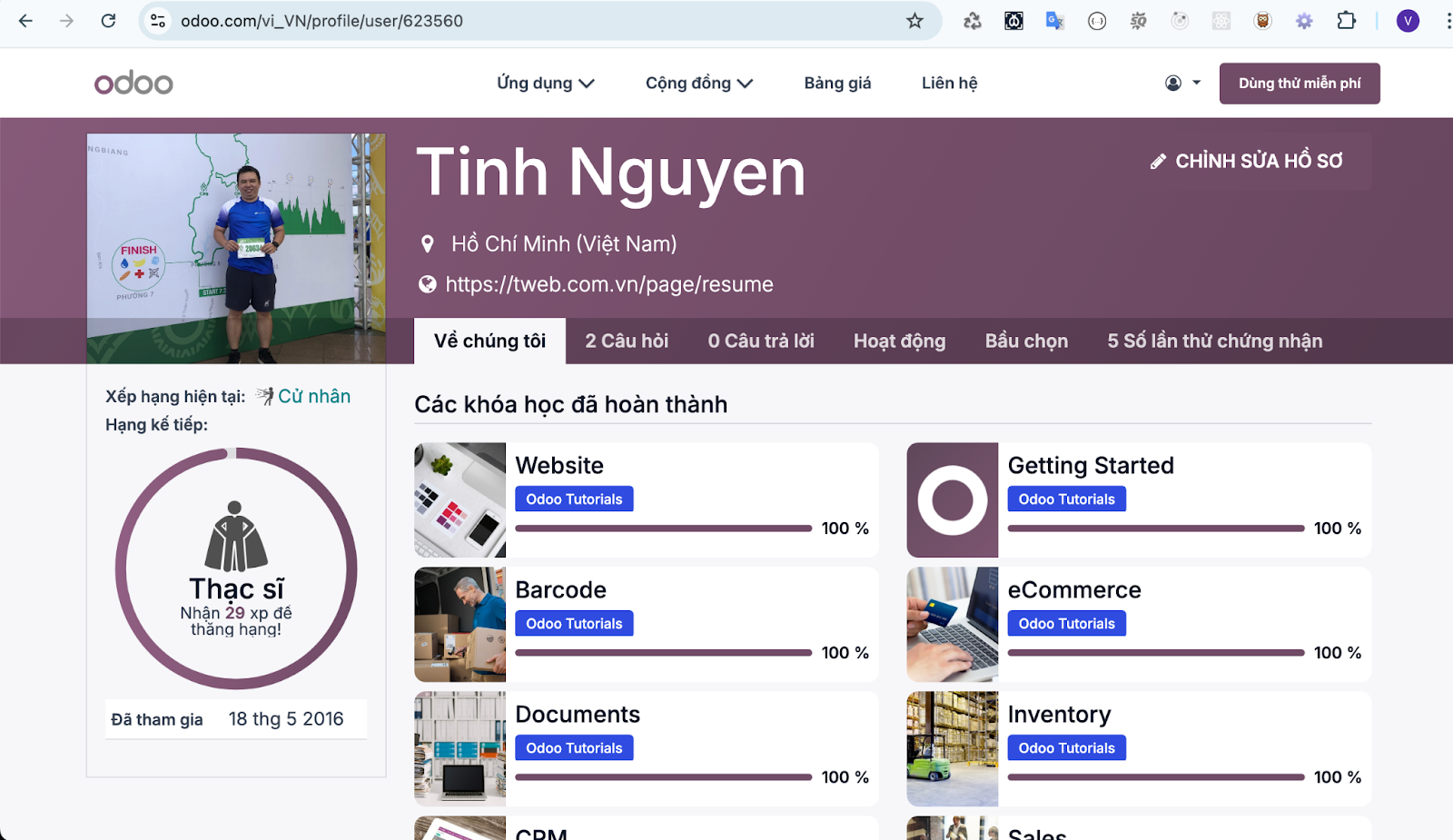Open the account dropdown caret
Viewport: 1453px width, 840px height.
click(1196, 83)
